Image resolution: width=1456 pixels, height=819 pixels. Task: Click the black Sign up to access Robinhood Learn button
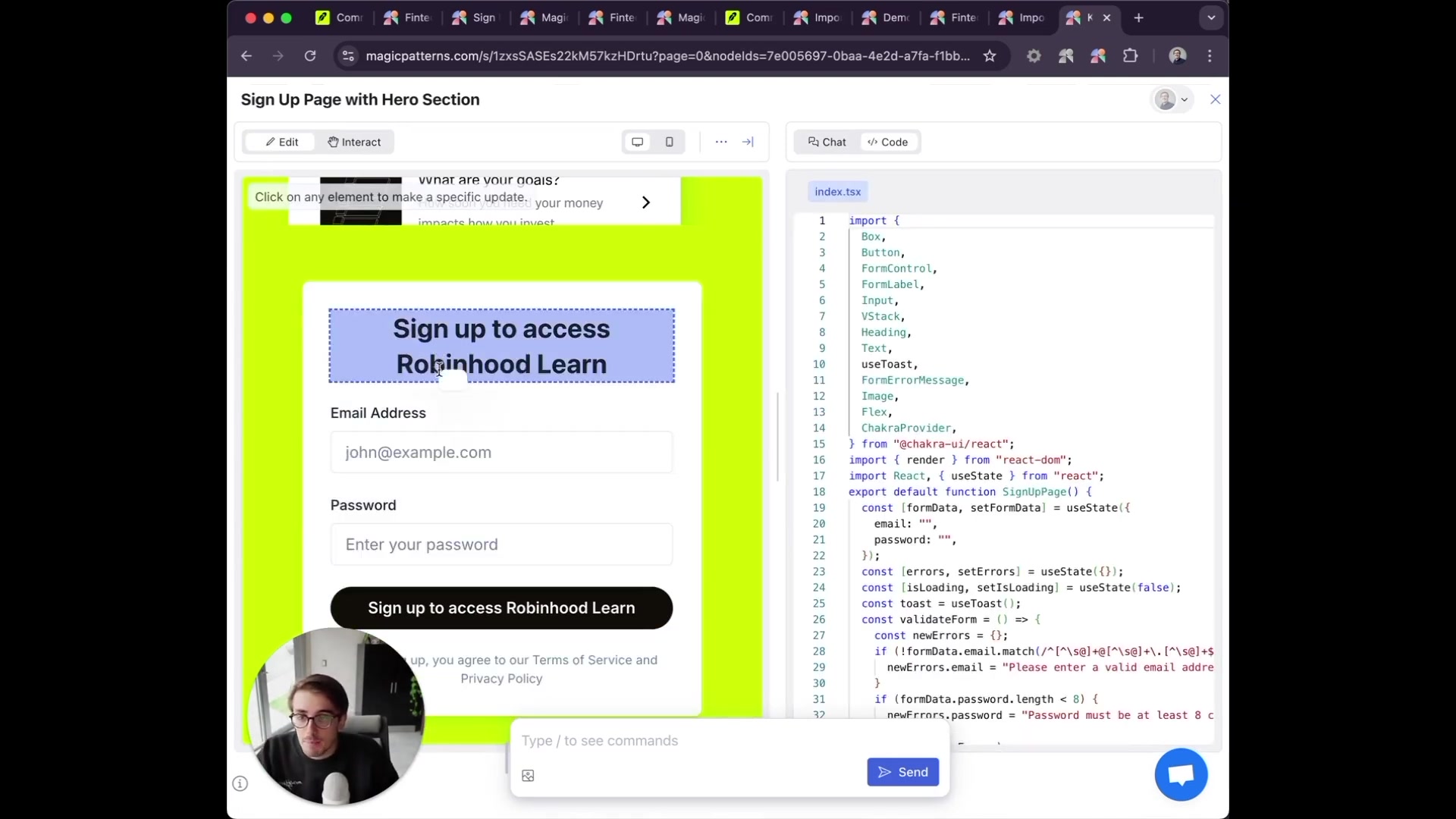coord(501,608)
